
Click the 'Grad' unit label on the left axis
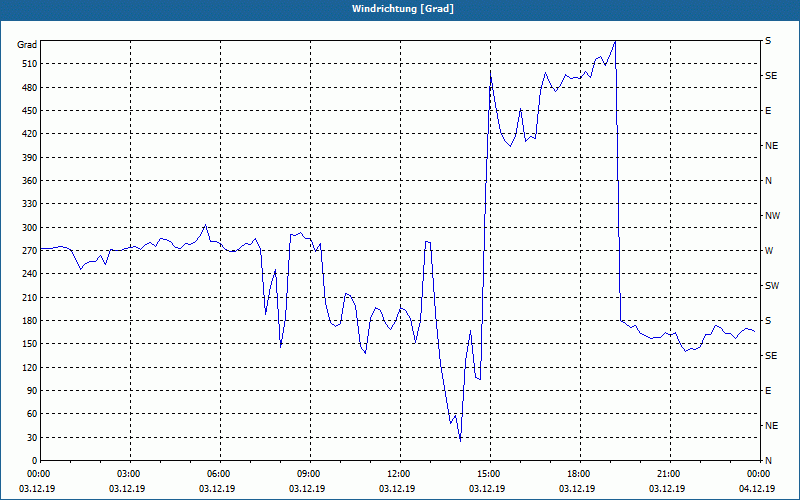27,45
